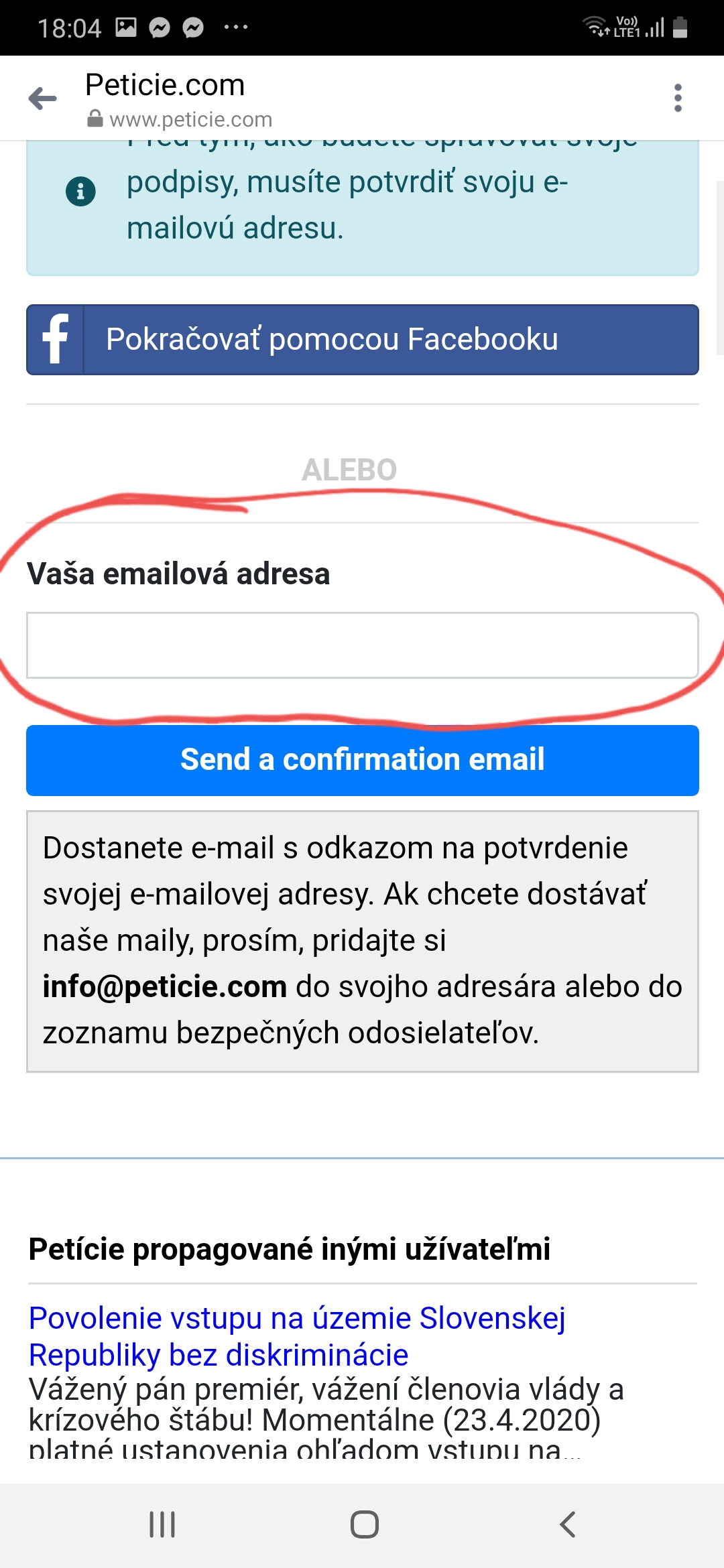Tap the battery icon in status bar
This screenshot has height=1568, width=724.
tap(680, 27)
